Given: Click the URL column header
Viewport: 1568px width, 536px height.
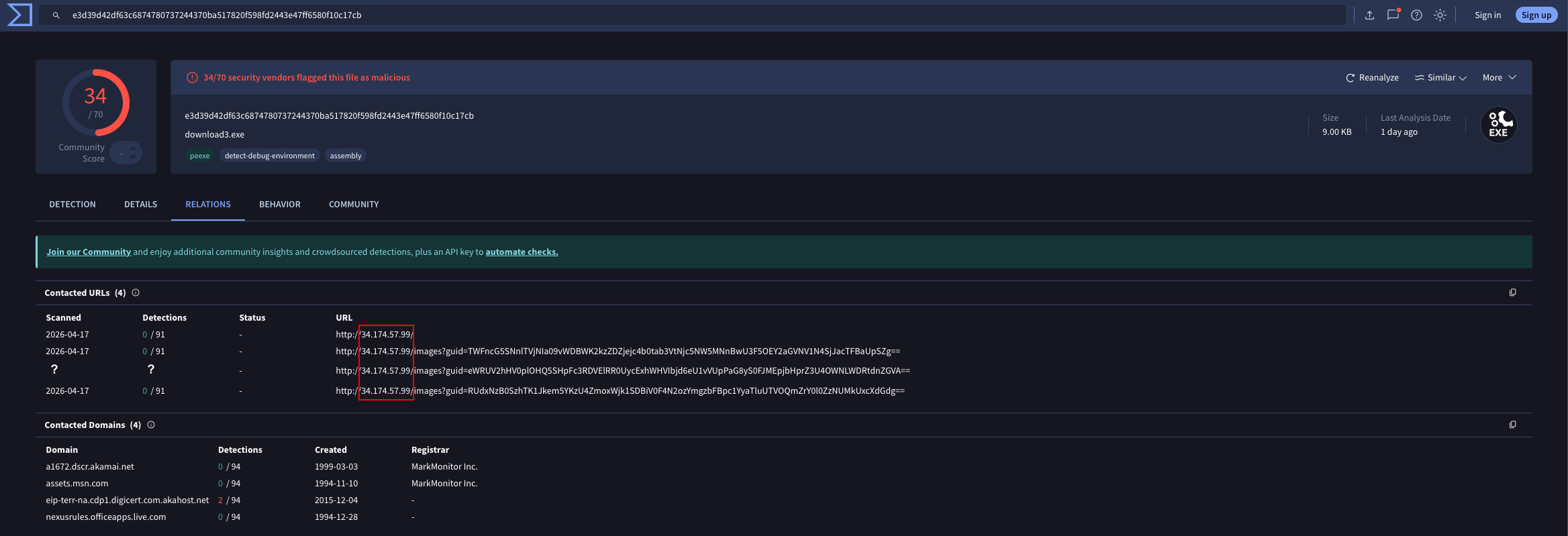Looking at the screenshot, I should click(x=344, y=318).
